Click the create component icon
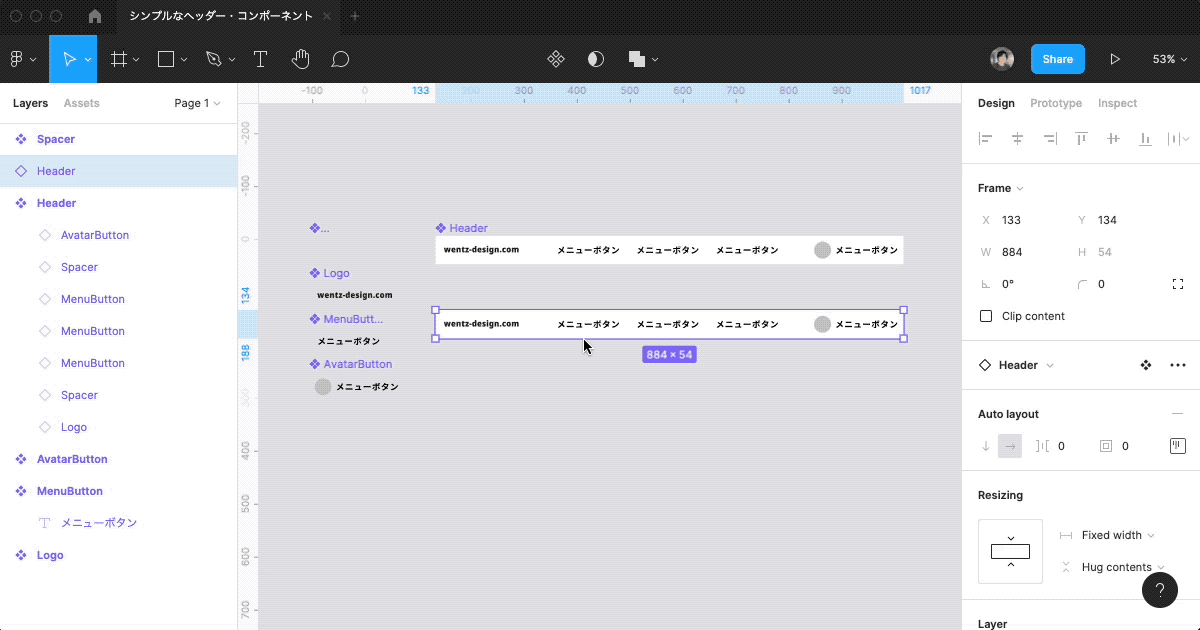The height and width of the screenshot is (630, 1200). tap(556, 59)
